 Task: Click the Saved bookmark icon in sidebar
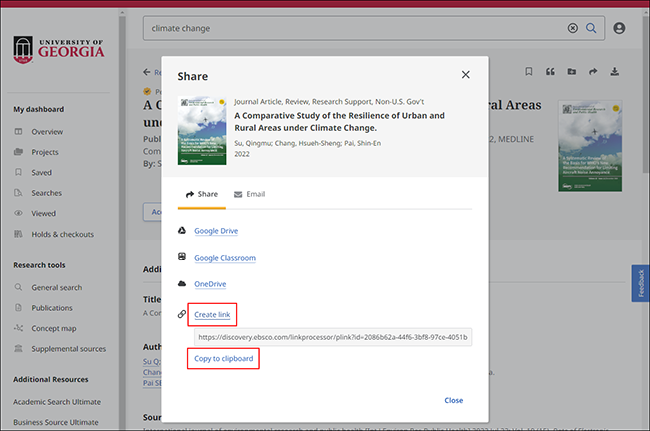(18, 172)
